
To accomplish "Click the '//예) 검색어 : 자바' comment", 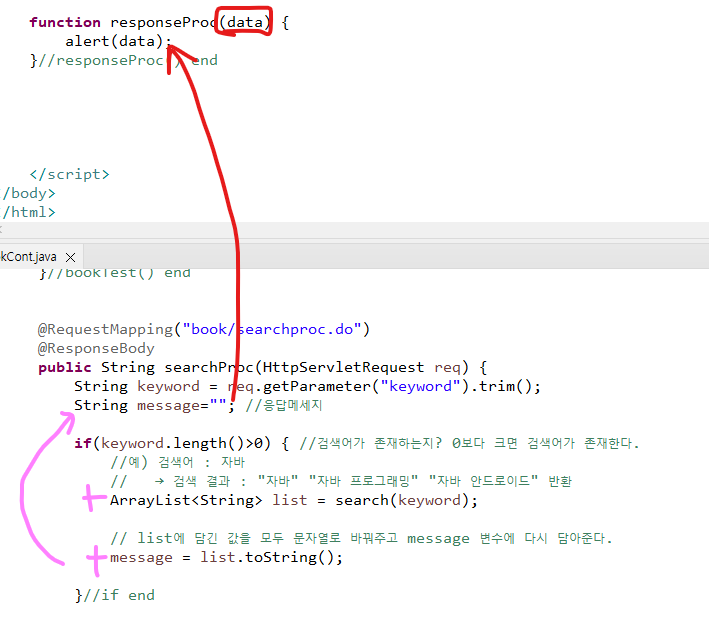I will coord(178,462).
